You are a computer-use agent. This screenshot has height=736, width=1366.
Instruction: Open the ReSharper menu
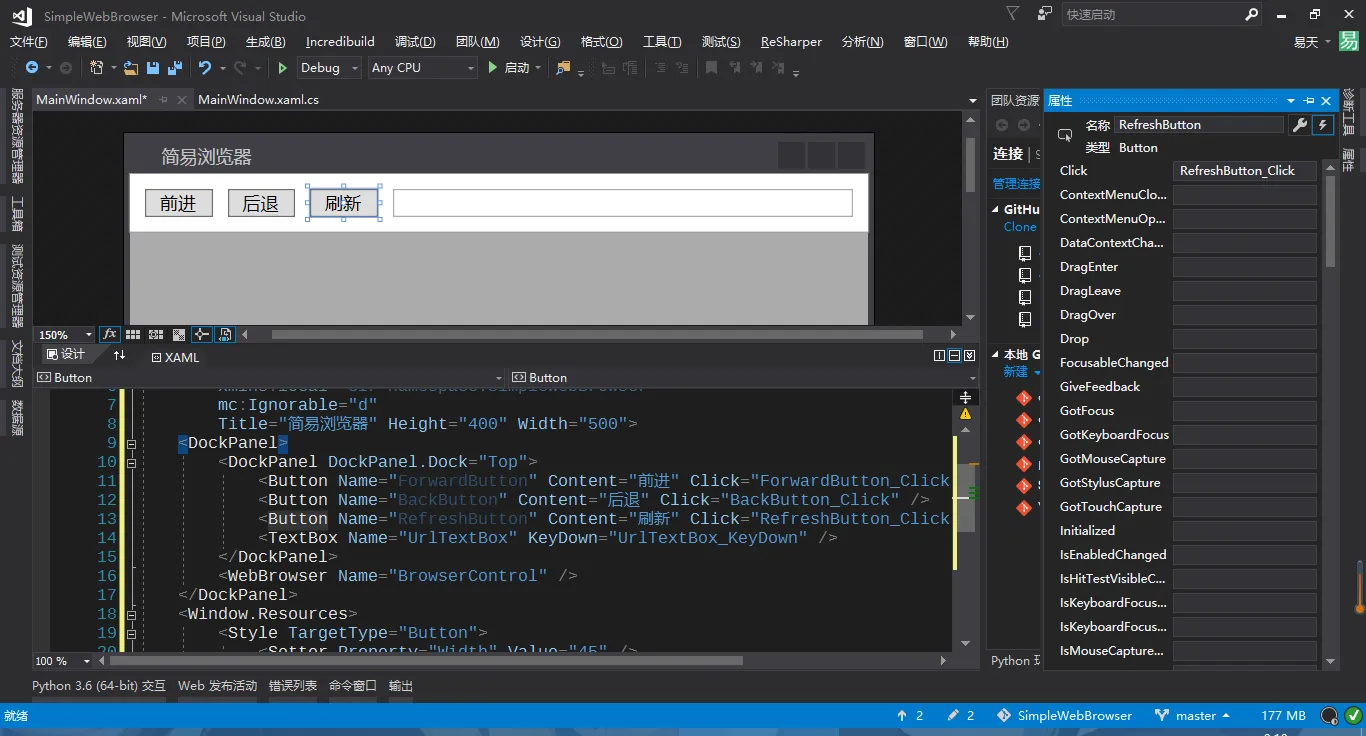(x=791, y=42)
